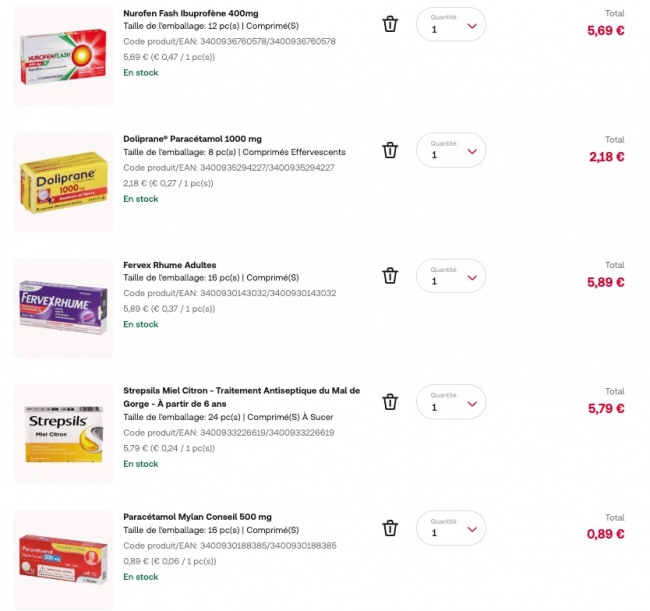
Task: Open Fervex Rhume Adultes product page
Action: [x=169, y=265]
